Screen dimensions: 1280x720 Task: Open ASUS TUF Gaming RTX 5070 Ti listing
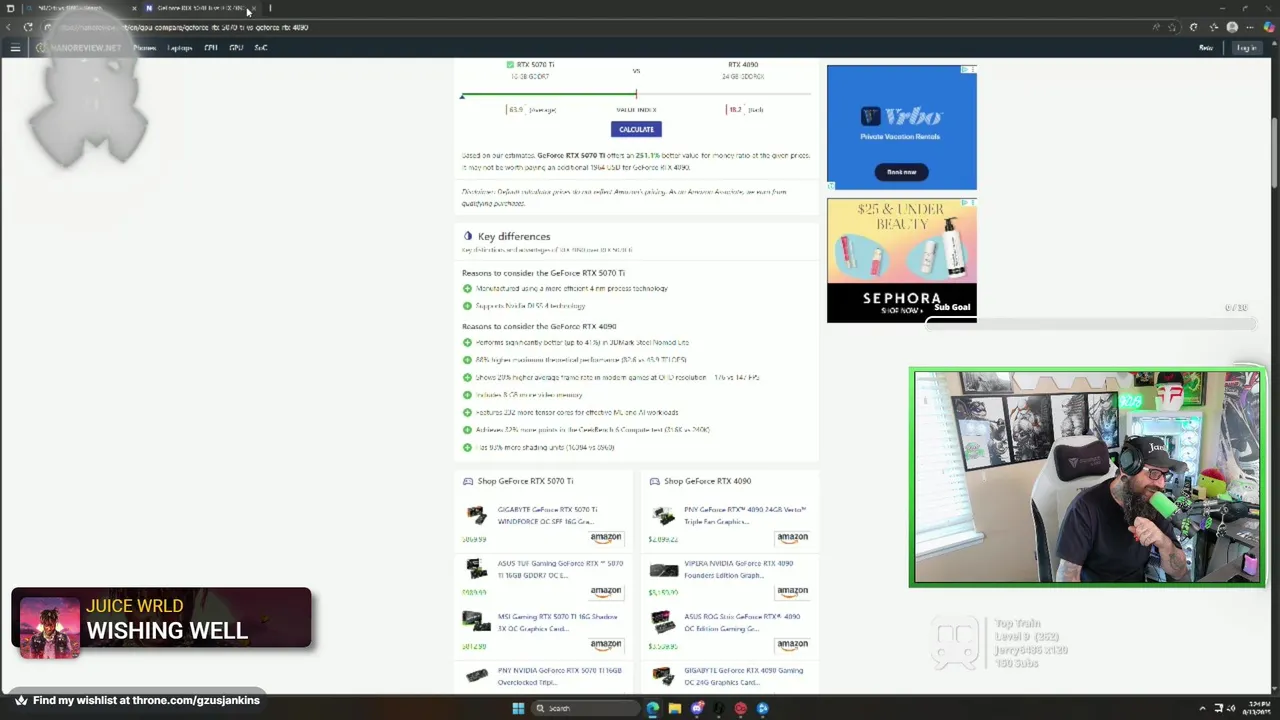[560, 569]
